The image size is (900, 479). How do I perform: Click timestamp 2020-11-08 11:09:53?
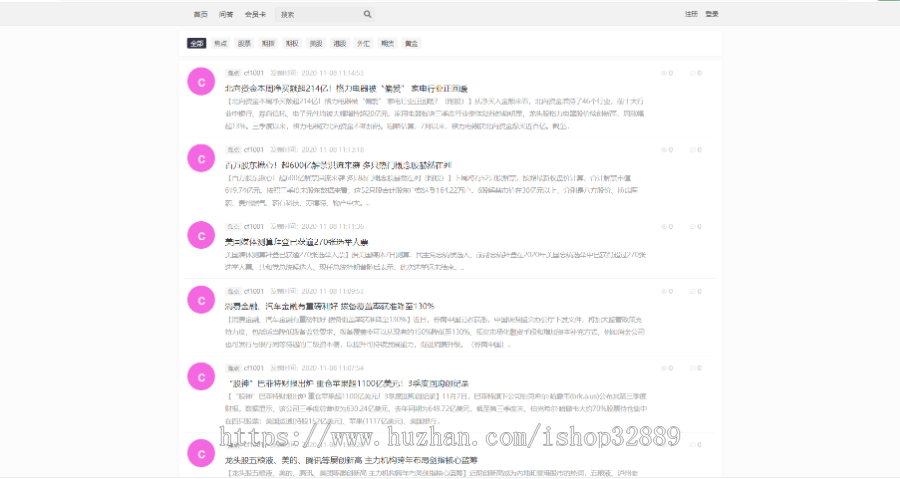click(332, 291)
